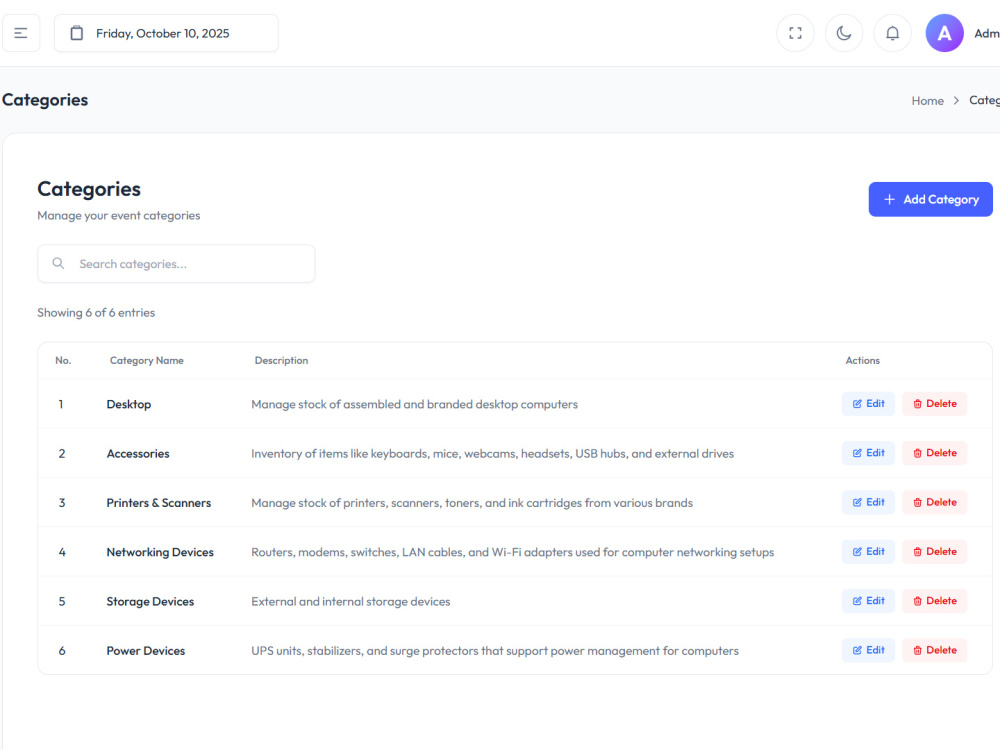
Task: Edit the Desktop category
Action: pos(868,404)
